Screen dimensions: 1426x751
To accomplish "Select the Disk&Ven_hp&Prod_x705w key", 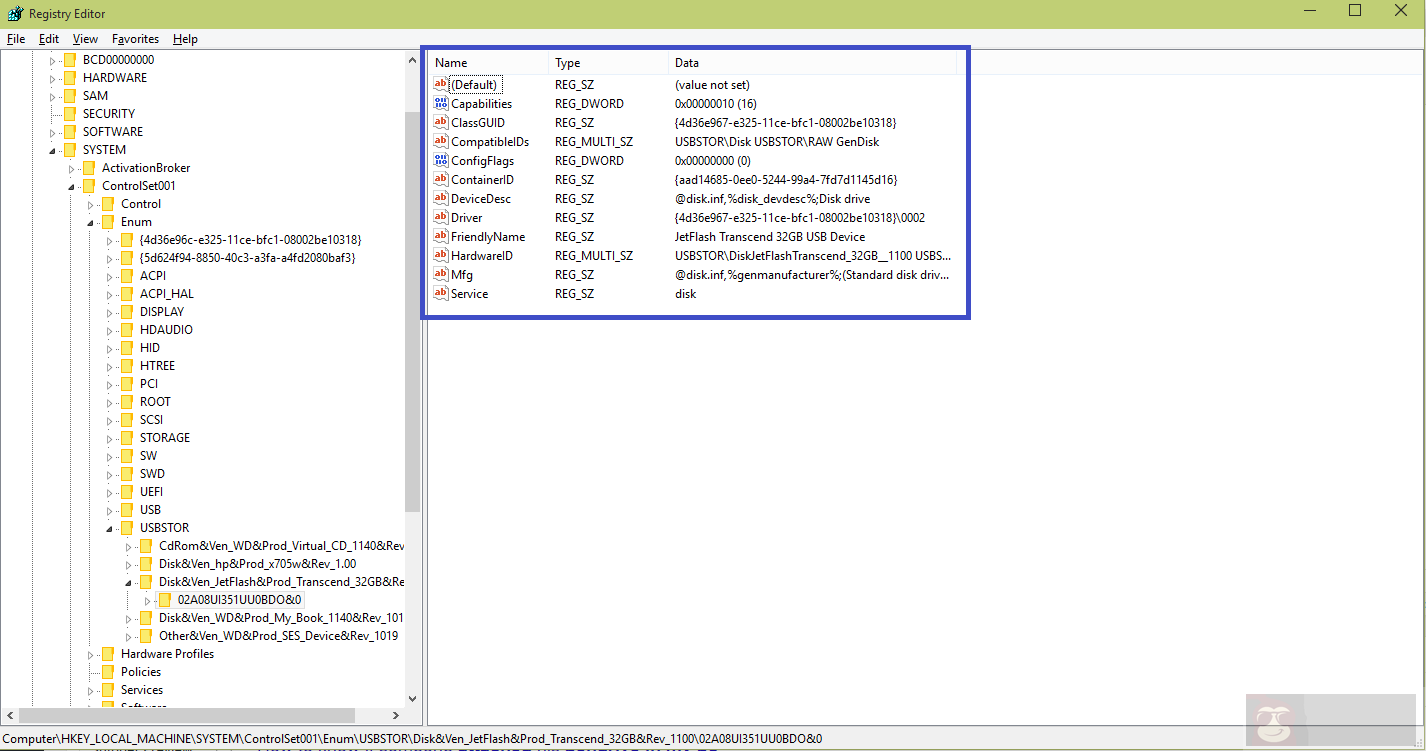I will pos(257,564).
